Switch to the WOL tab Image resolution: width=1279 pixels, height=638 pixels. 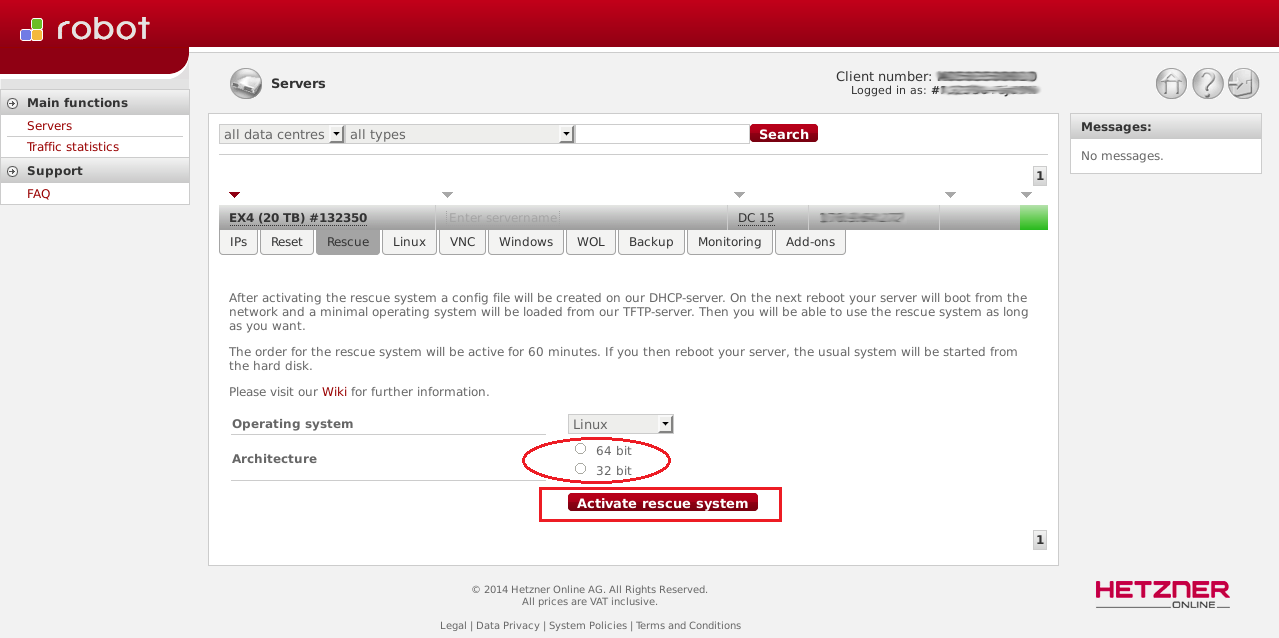coord(591,242)
